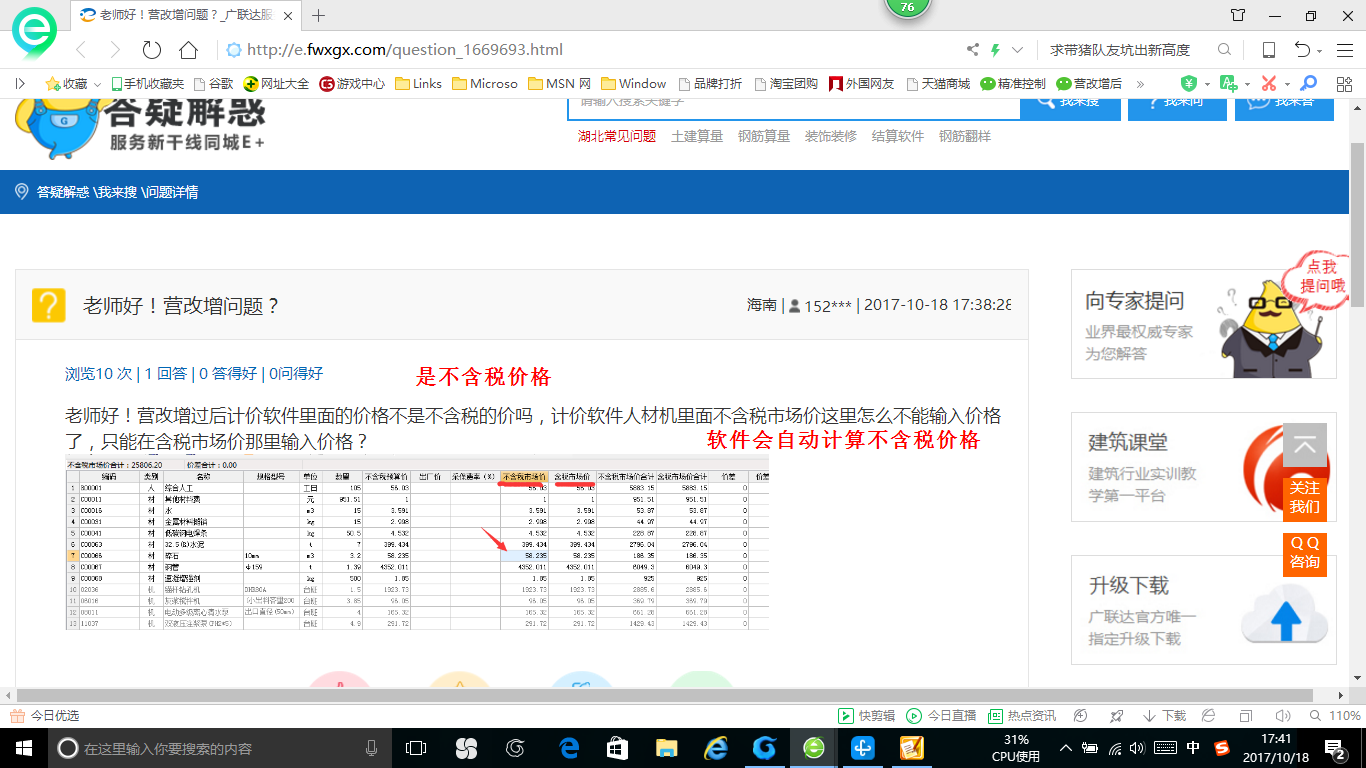The height and width of the screenshot is (768, 1366).
Task: Open the 网址大全 bookmark
Action: (x=277, y=84)
